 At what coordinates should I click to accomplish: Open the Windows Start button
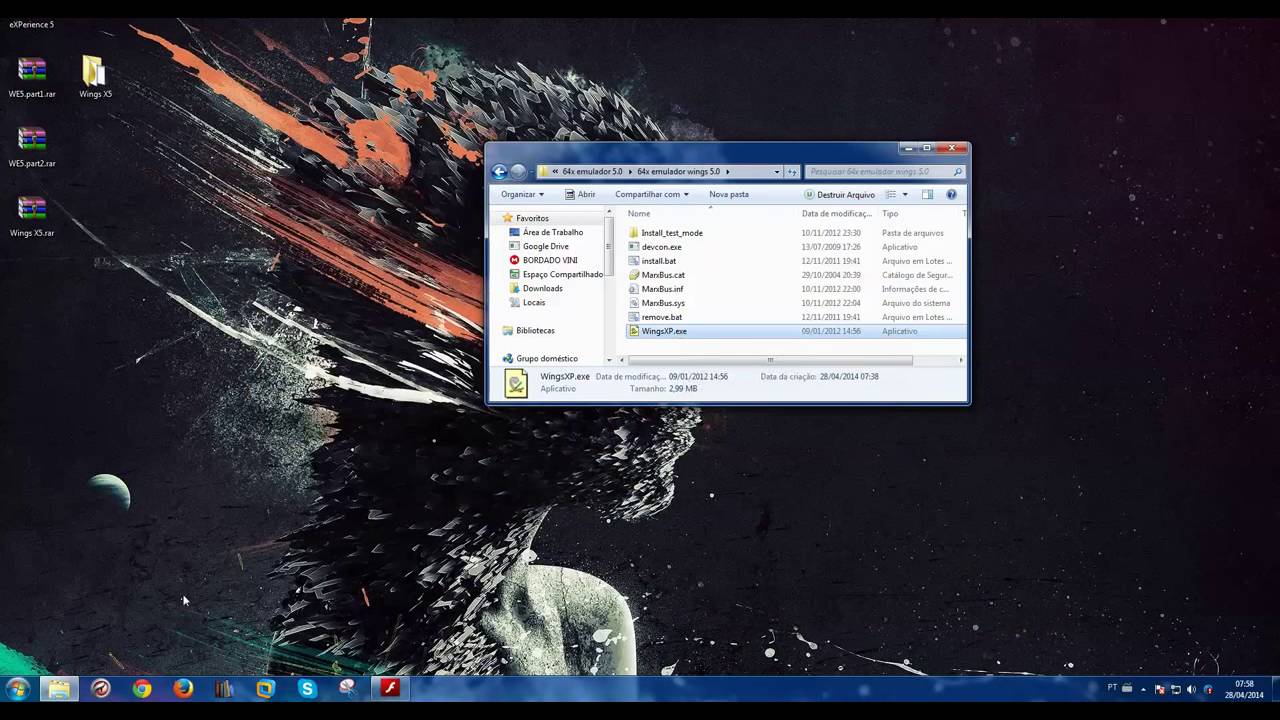(17, 689)
